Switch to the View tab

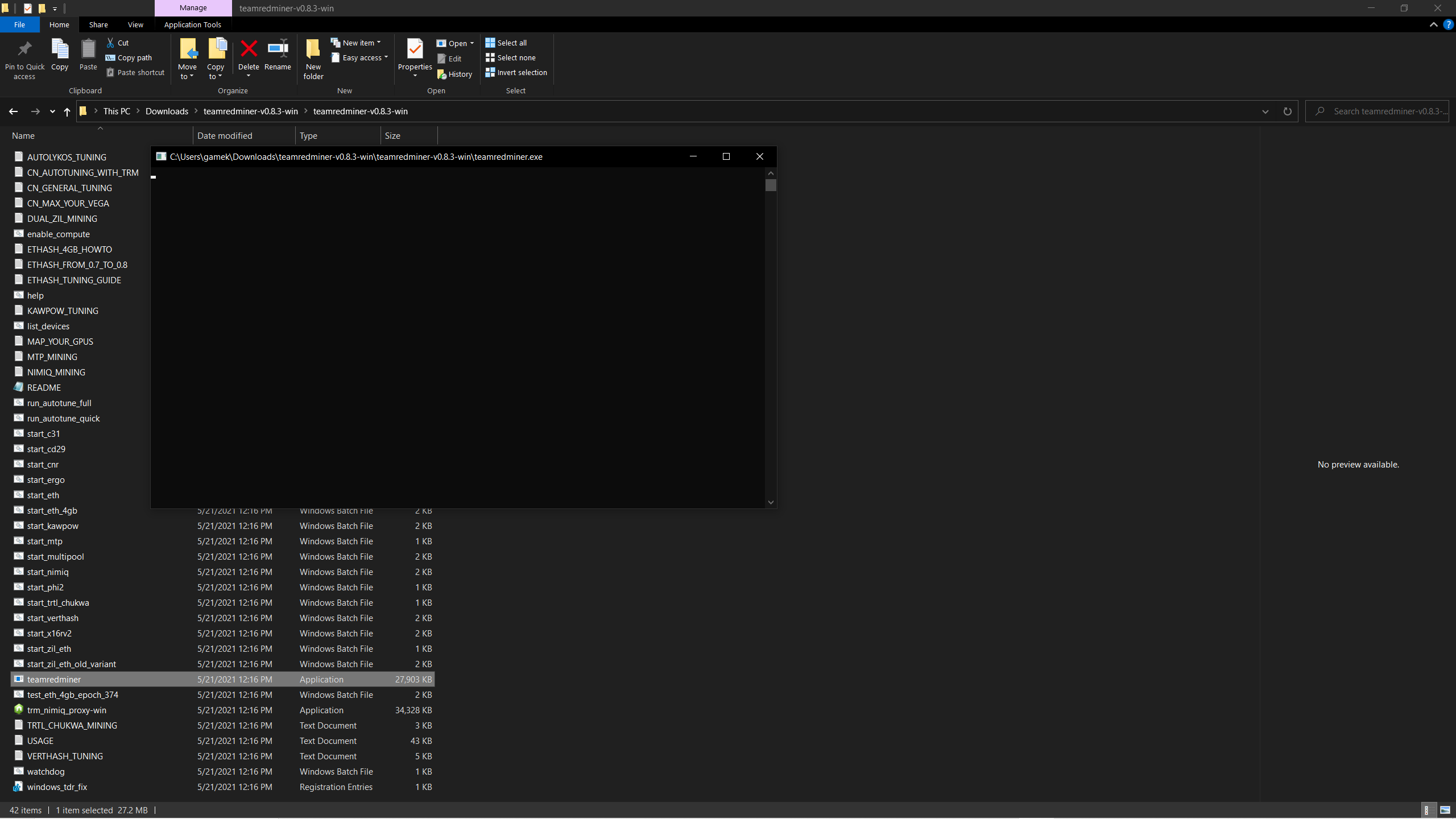tap(135, 24)
